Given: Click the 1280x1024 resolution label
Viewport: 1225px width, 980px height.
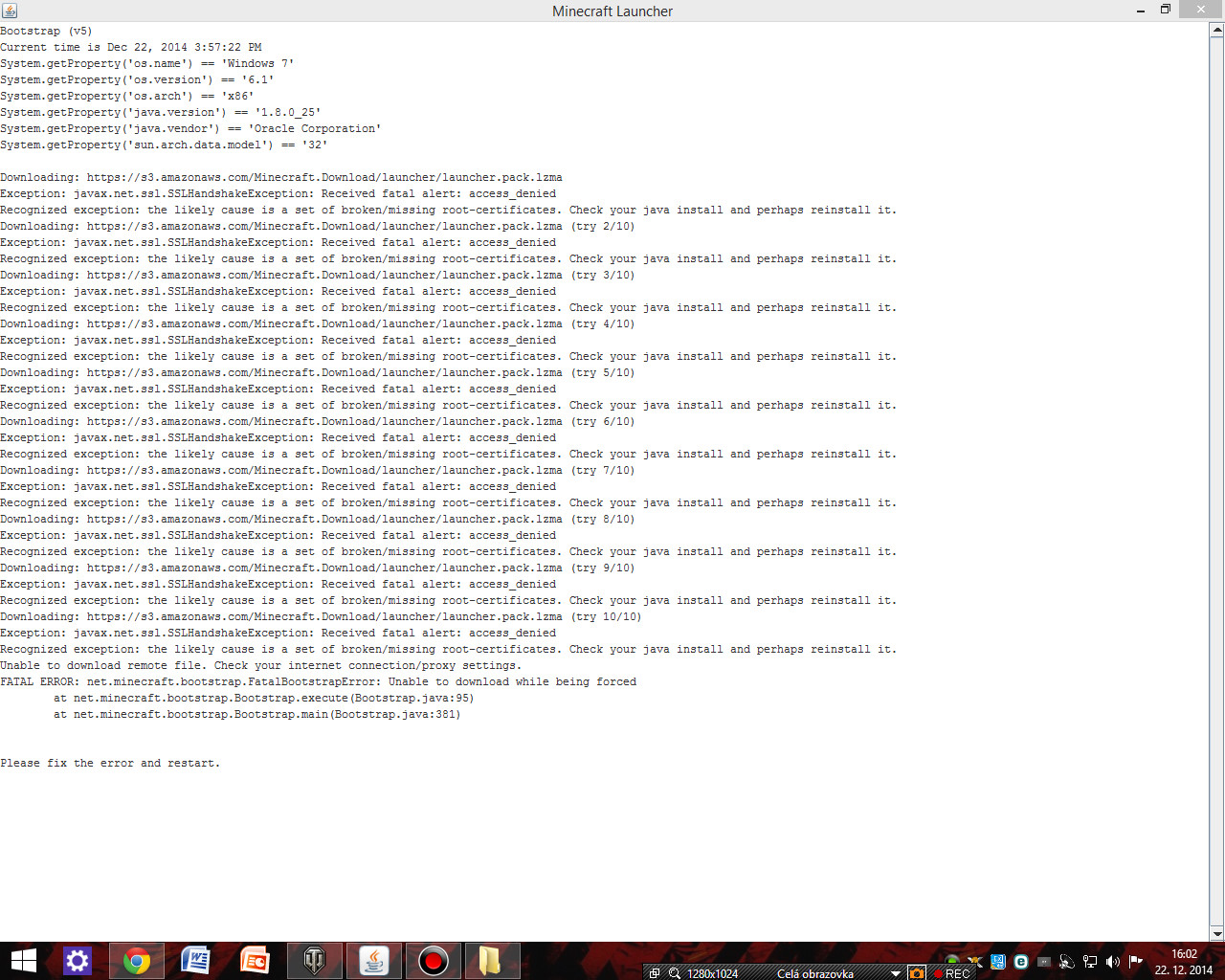Looking at the screenshot, I should coord(712,973).
